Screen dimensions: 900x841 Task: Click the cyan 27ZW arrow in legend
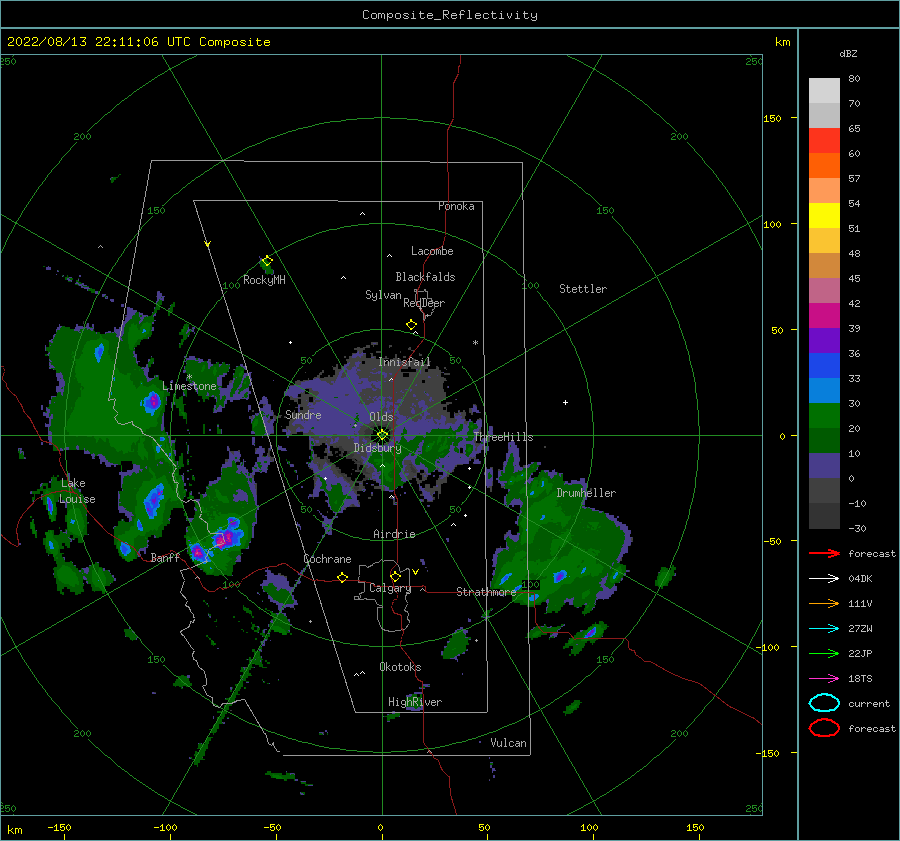pos(824,629)
